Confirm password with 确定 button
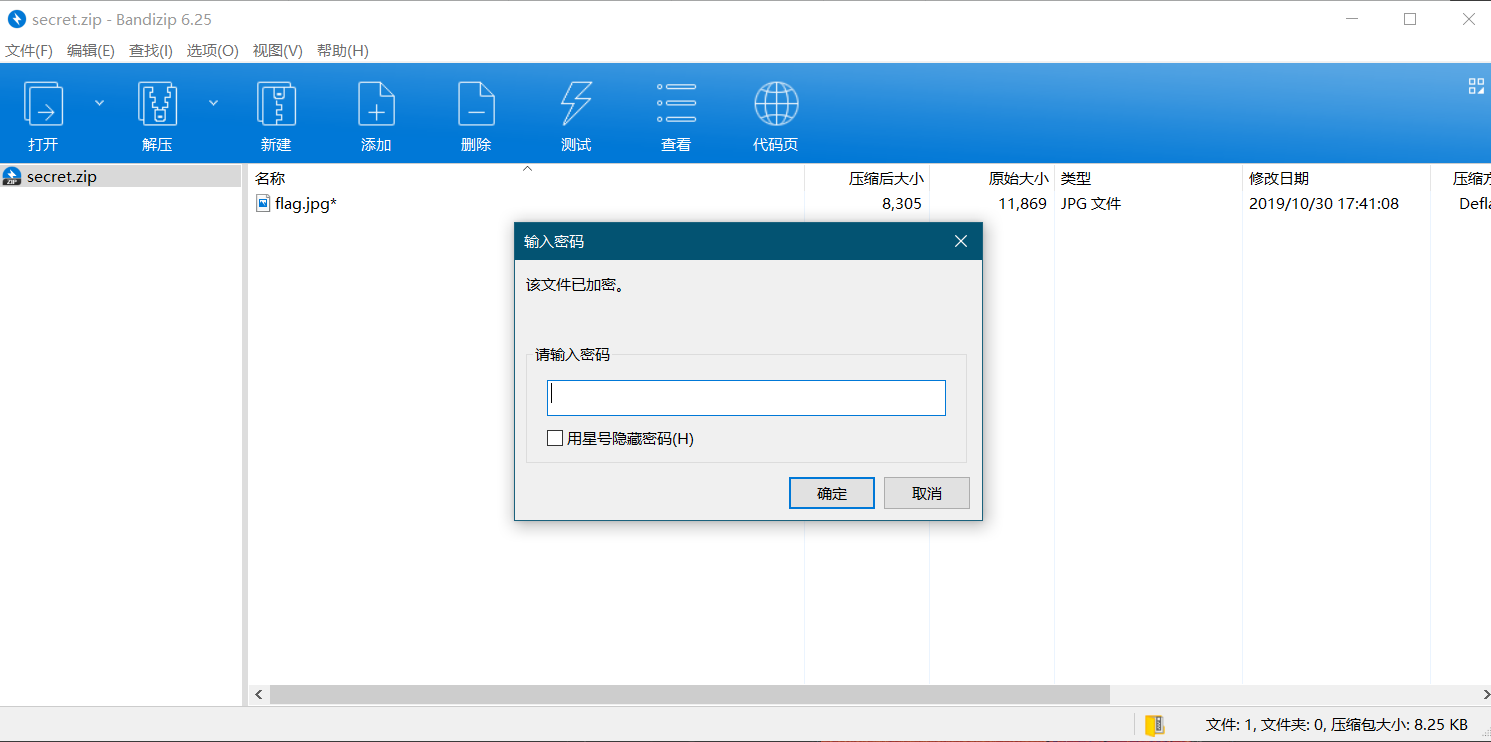1491x742 pixels. [832, 493]
